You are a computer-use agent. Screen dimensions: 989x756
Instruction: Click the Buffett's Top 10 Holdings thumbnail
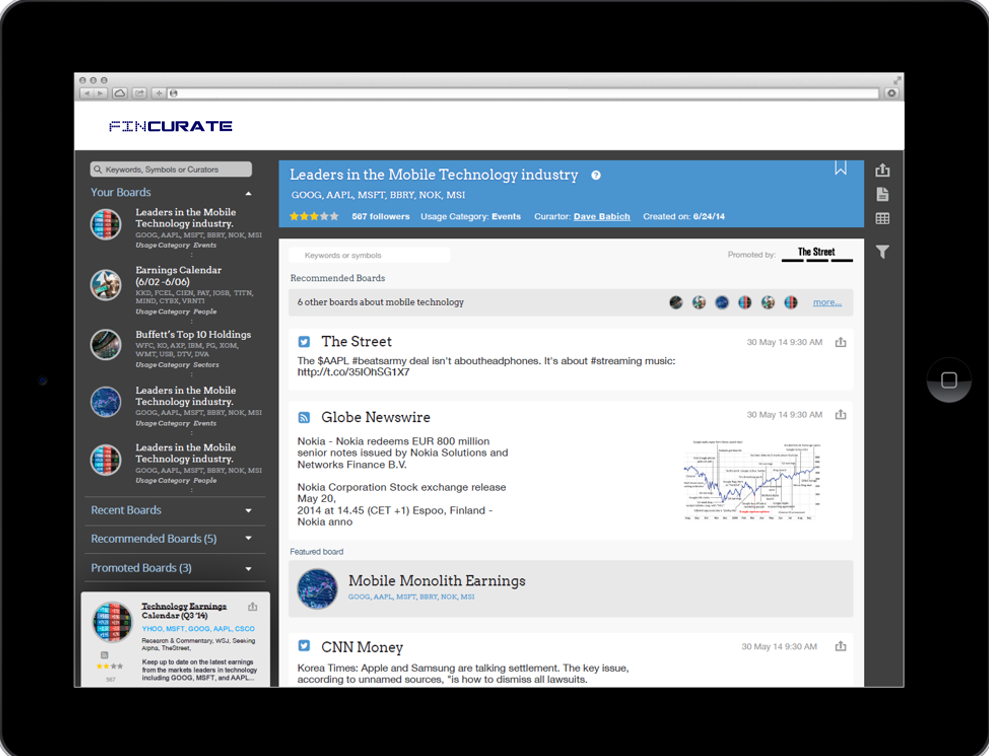(x=105, y=345)
